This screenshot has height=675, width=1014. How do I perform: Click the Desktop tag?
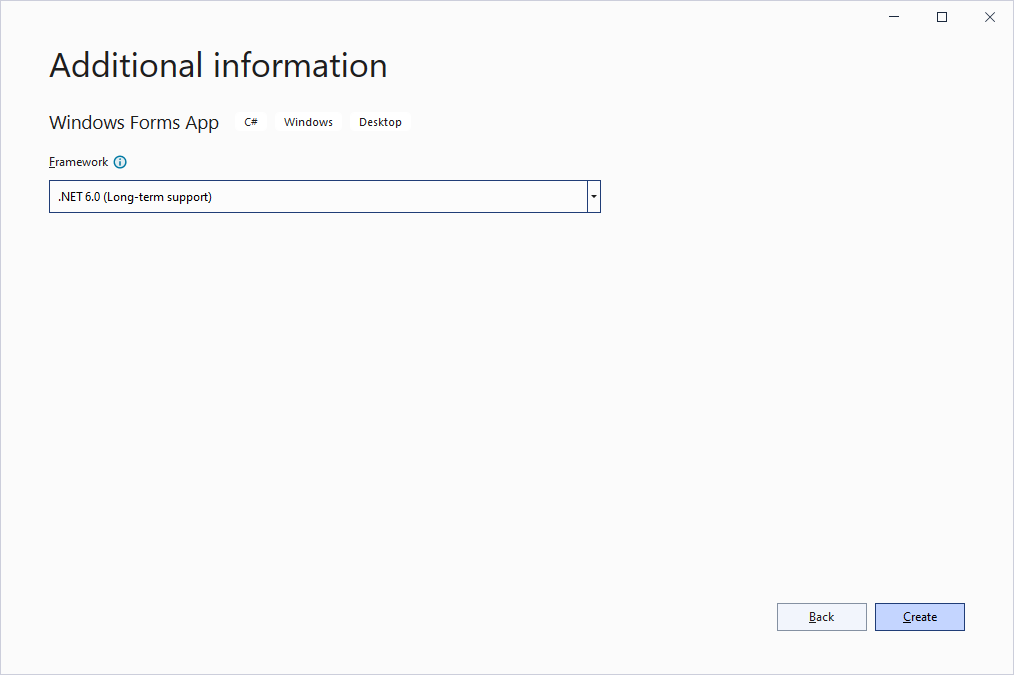pyautogui.click(x=380, y=122)
